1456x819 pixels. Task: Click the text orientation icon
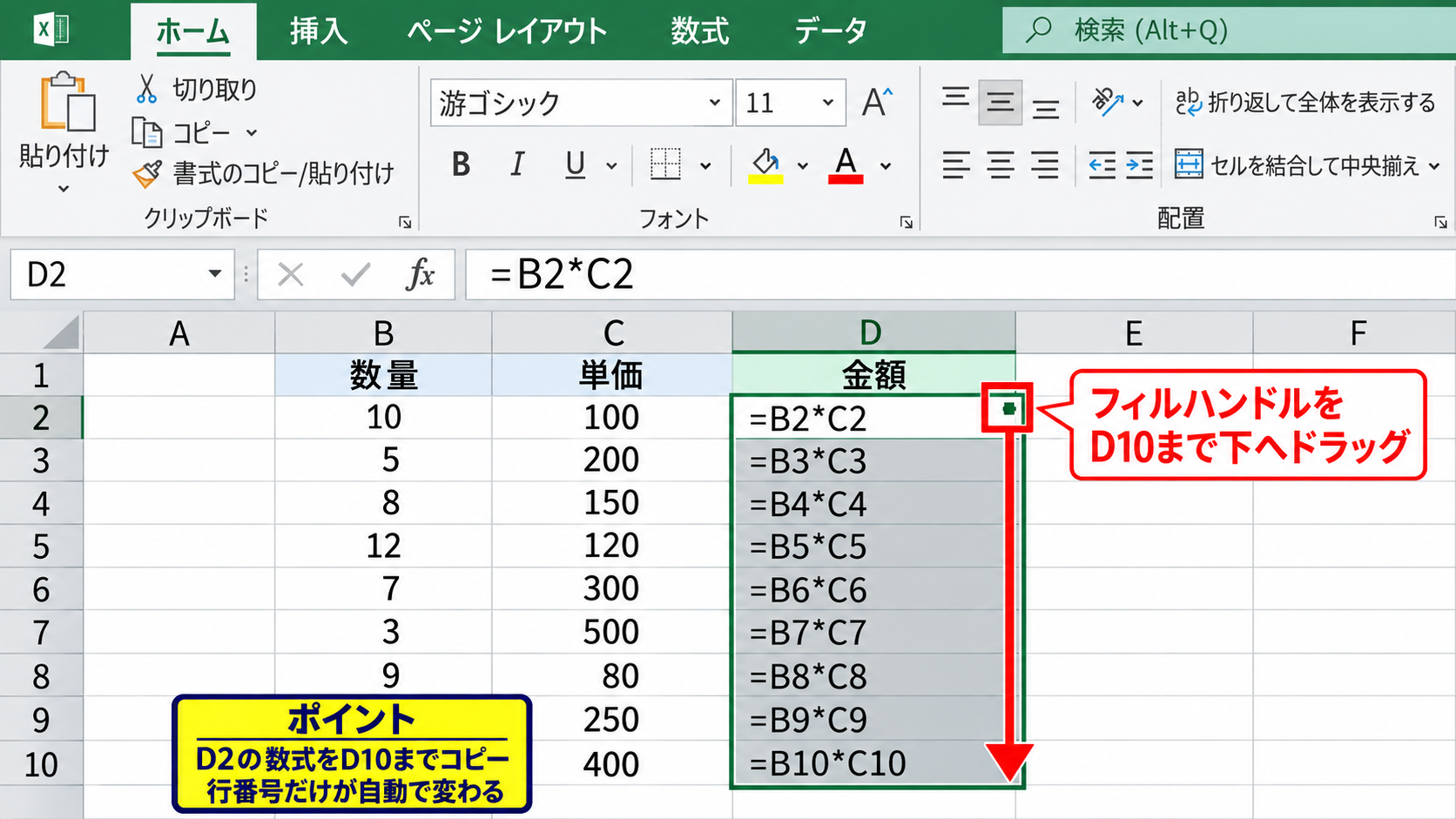[1107, 102]
